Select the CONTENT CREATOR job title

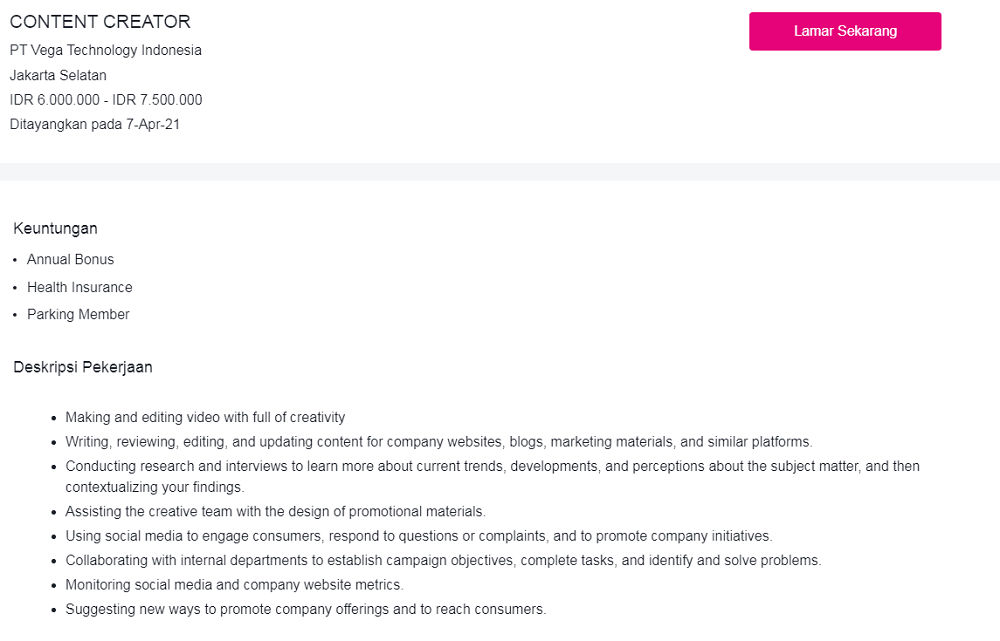click(x=100, y=22)
